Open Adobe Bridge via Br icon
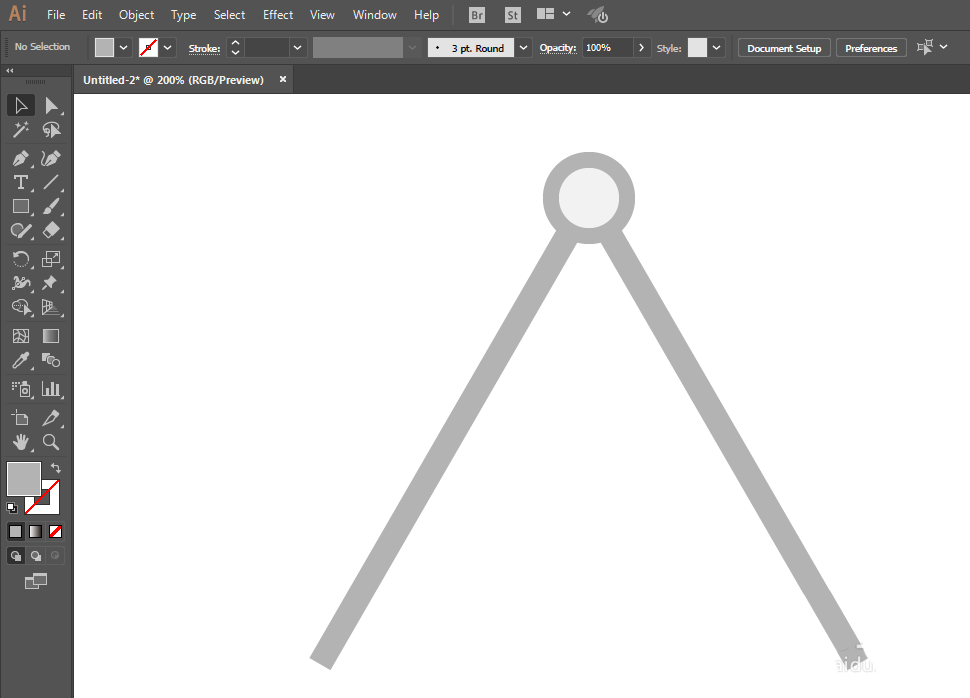Image resolution: width=970 pixels, height=698 pixels. pos(477,15)
